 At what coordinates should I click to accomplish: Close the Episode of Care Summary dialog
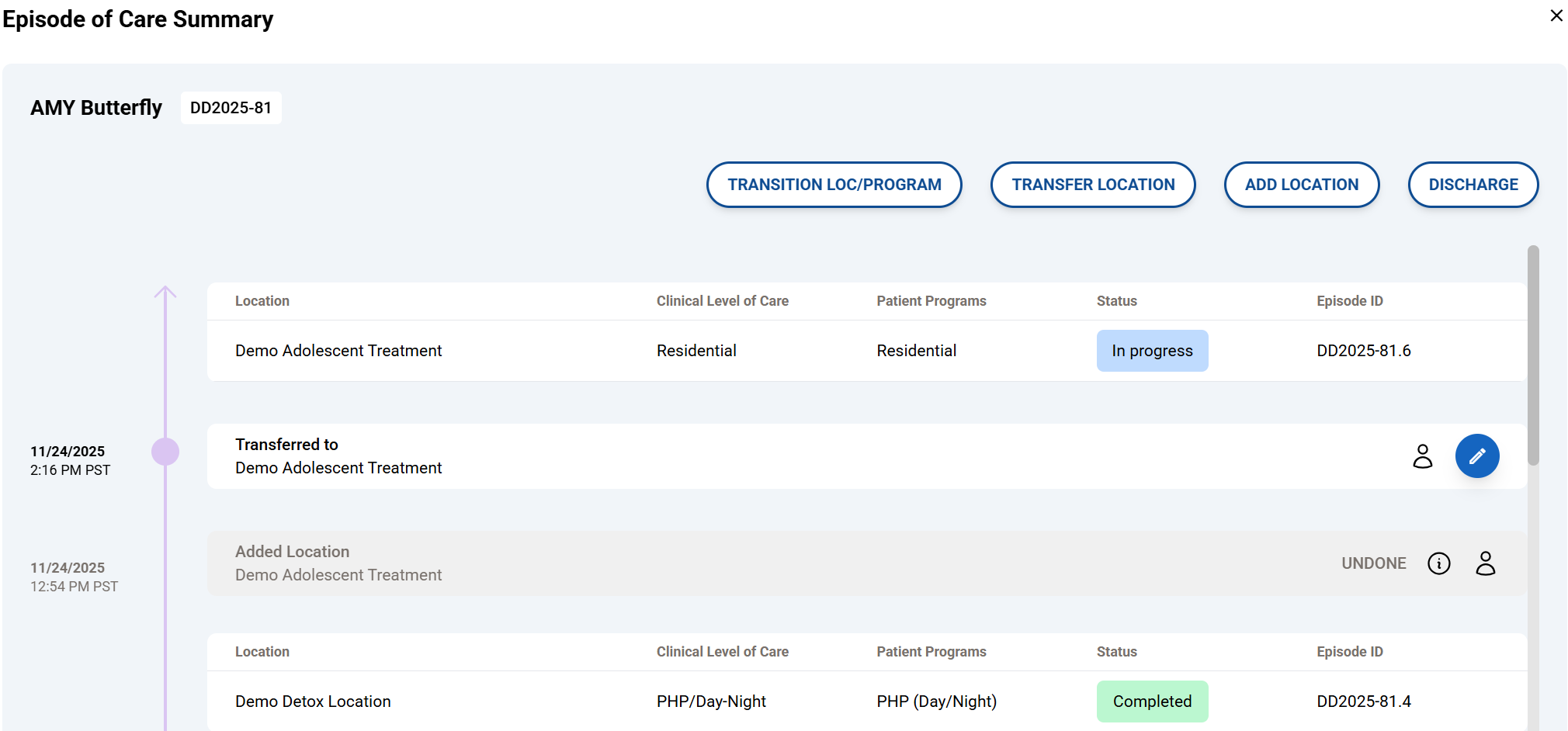pyautogui.click(x=1556, y=16)
